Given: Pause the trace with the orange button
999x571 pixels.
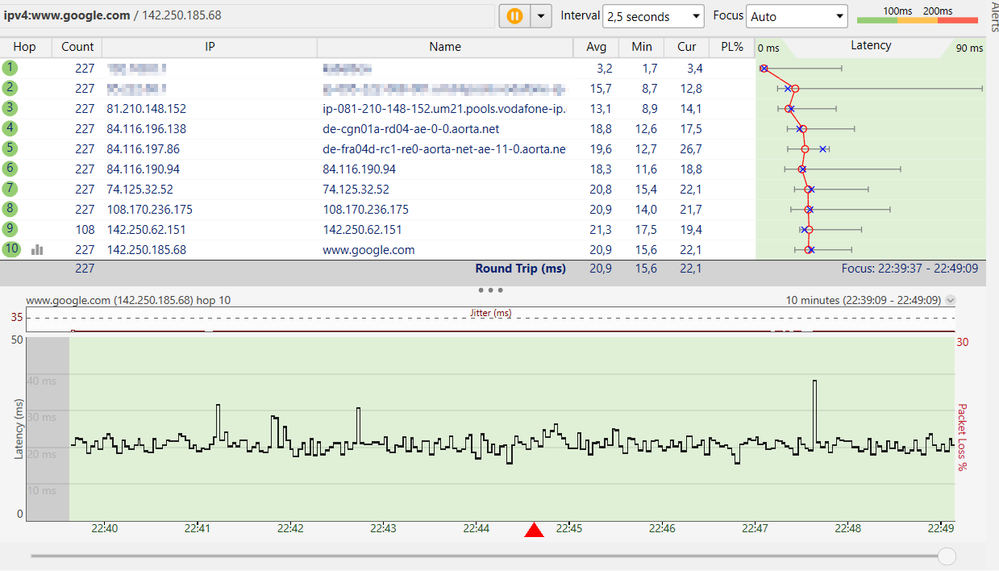Looking at the screenshot, I should coord(514,16).
